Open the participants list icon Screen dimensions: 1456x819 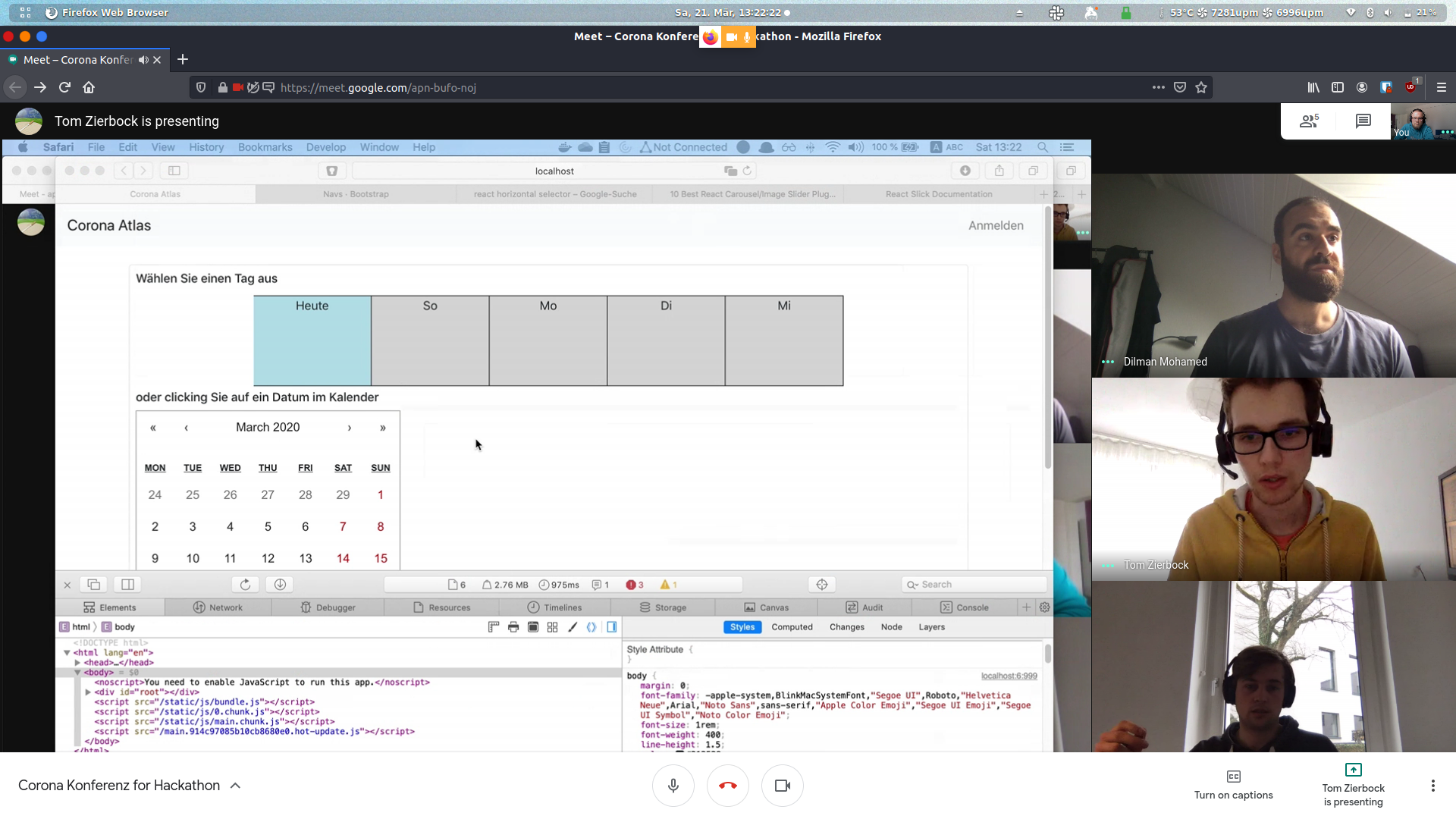1309,121
